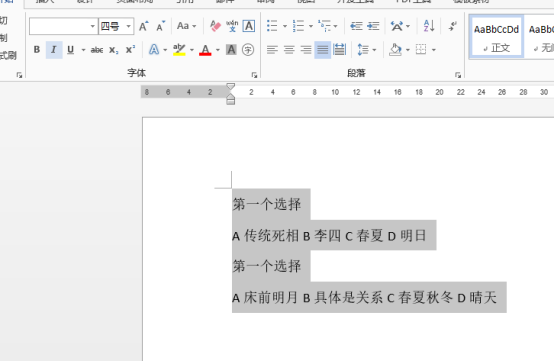Screen dimensions: 554x361
Task: Show or hide paragraph marks
Action: tap(453, 26)
